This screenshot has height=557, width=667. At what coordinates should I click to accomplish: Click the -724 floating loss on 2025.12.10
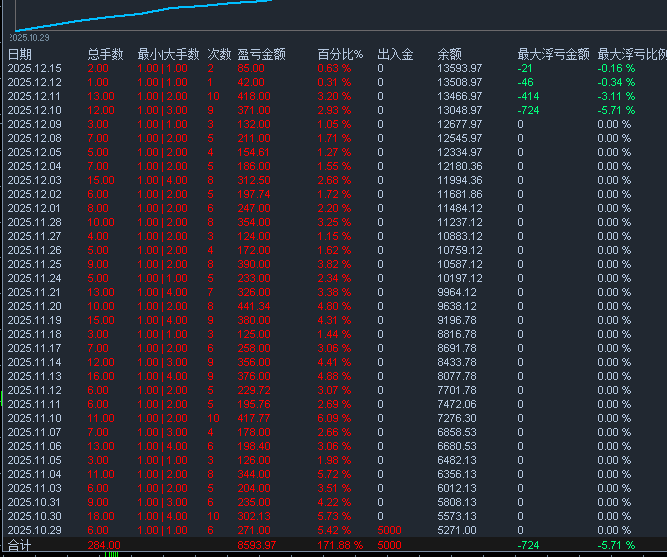[x=528, y=110]
